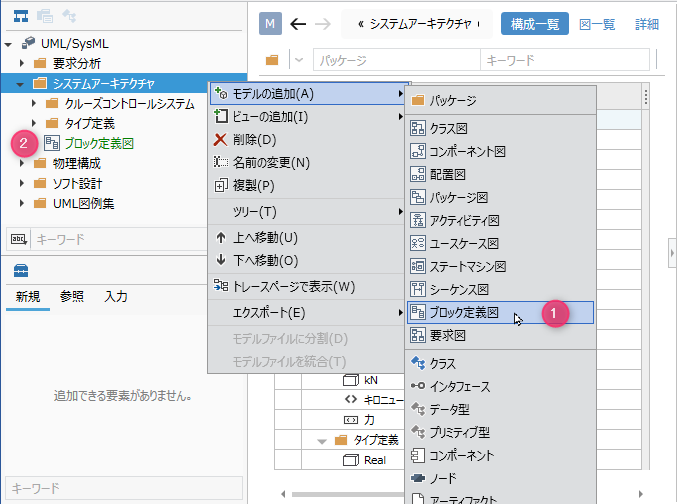The image size is (677, 504).
Task: Switch to the 入力 tab
Action: pos(116,296)
